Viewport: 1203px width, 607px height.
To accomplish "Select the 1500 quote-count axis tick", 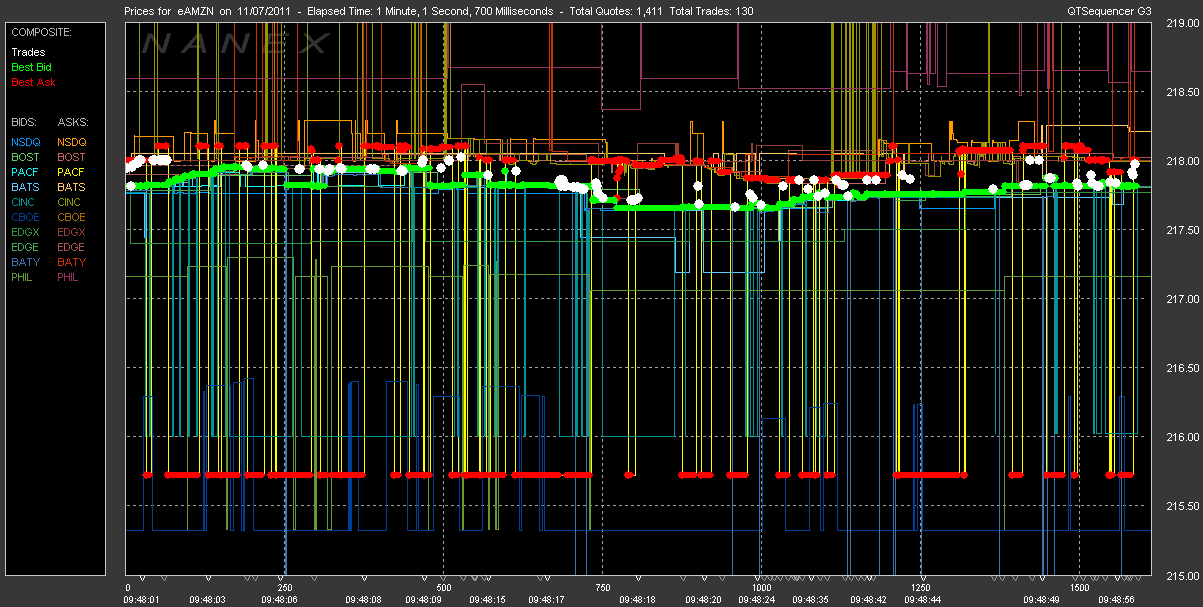I will pyautogui.click(x=1079, y=588).
